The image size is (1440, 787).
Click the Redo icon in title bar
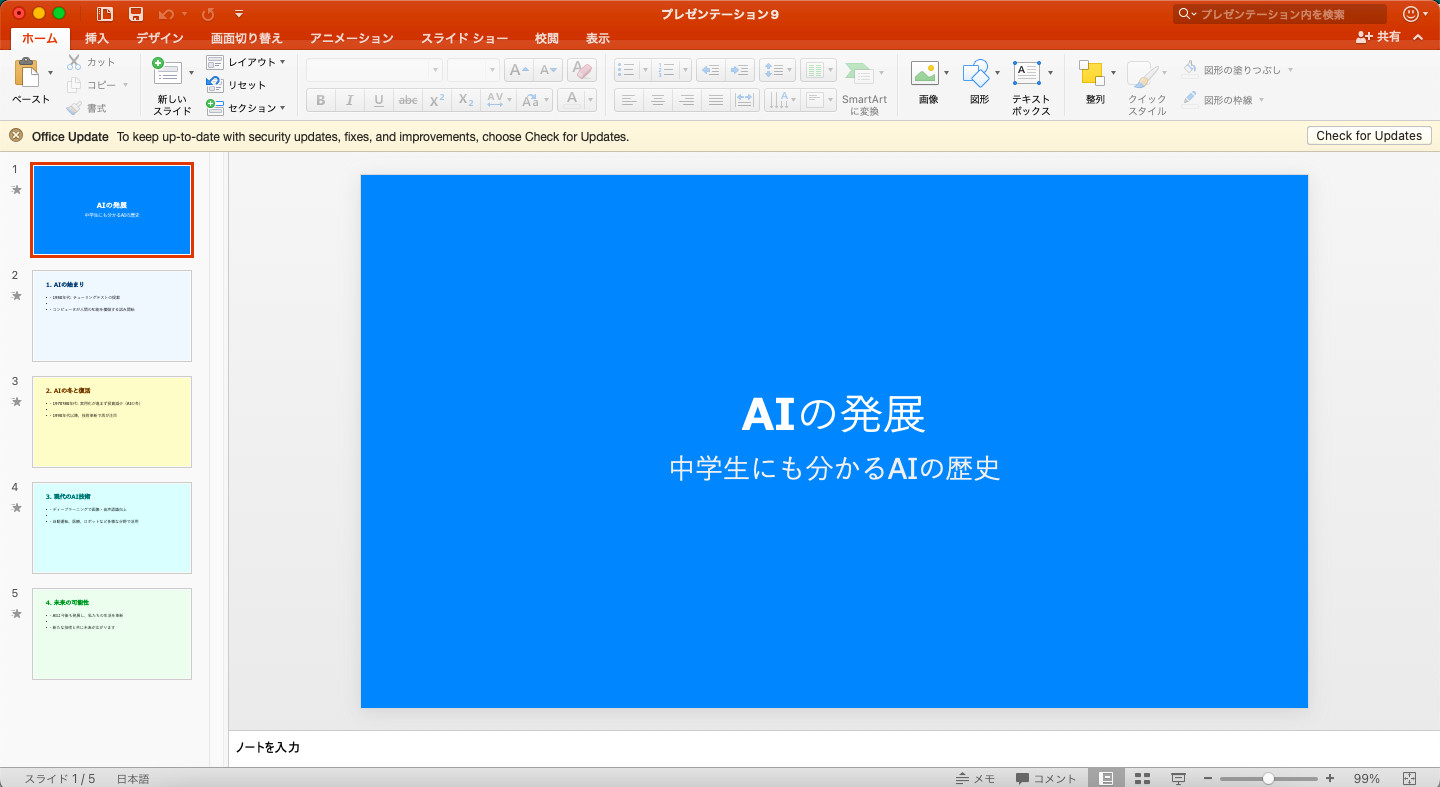(208, 14)
